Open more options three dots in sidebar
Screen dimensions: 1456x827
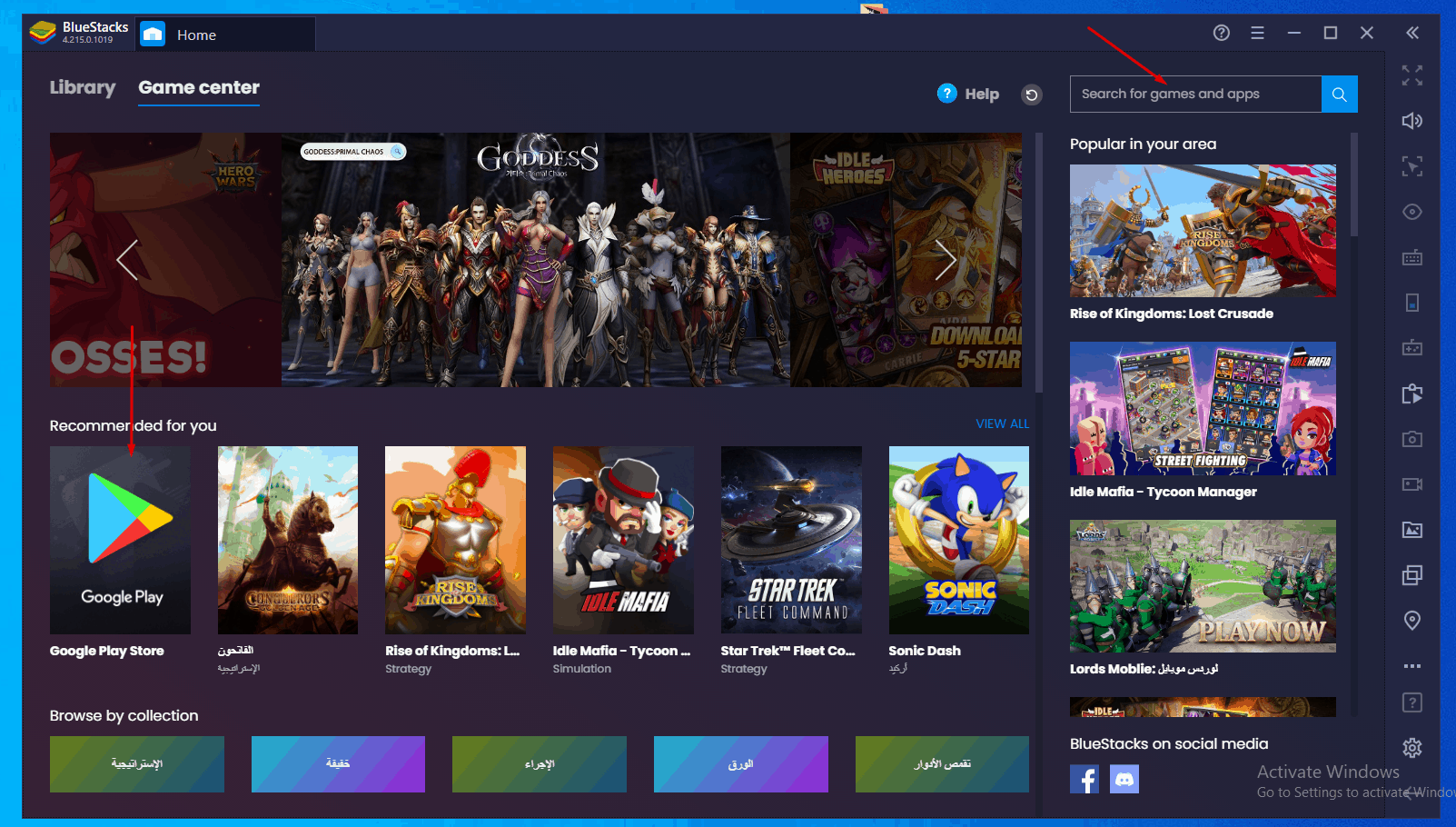(x=1411, y=666)
